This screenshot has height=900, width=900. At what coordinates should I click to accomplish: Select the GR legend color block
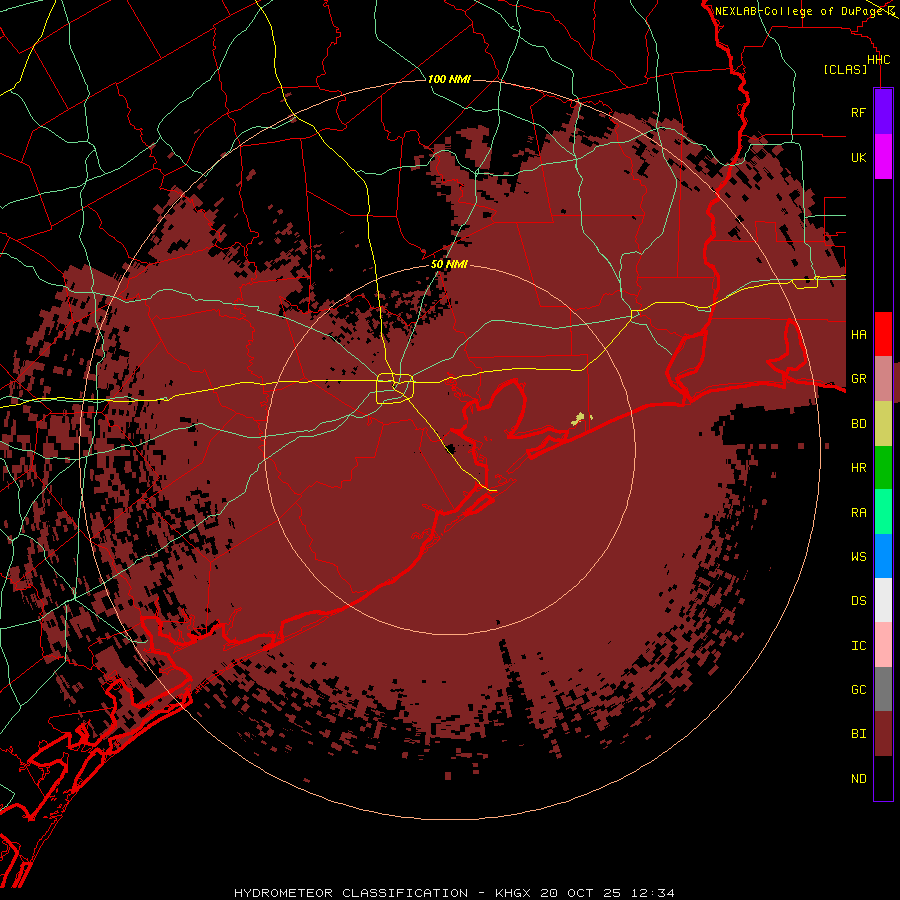[x=883, y=379]
